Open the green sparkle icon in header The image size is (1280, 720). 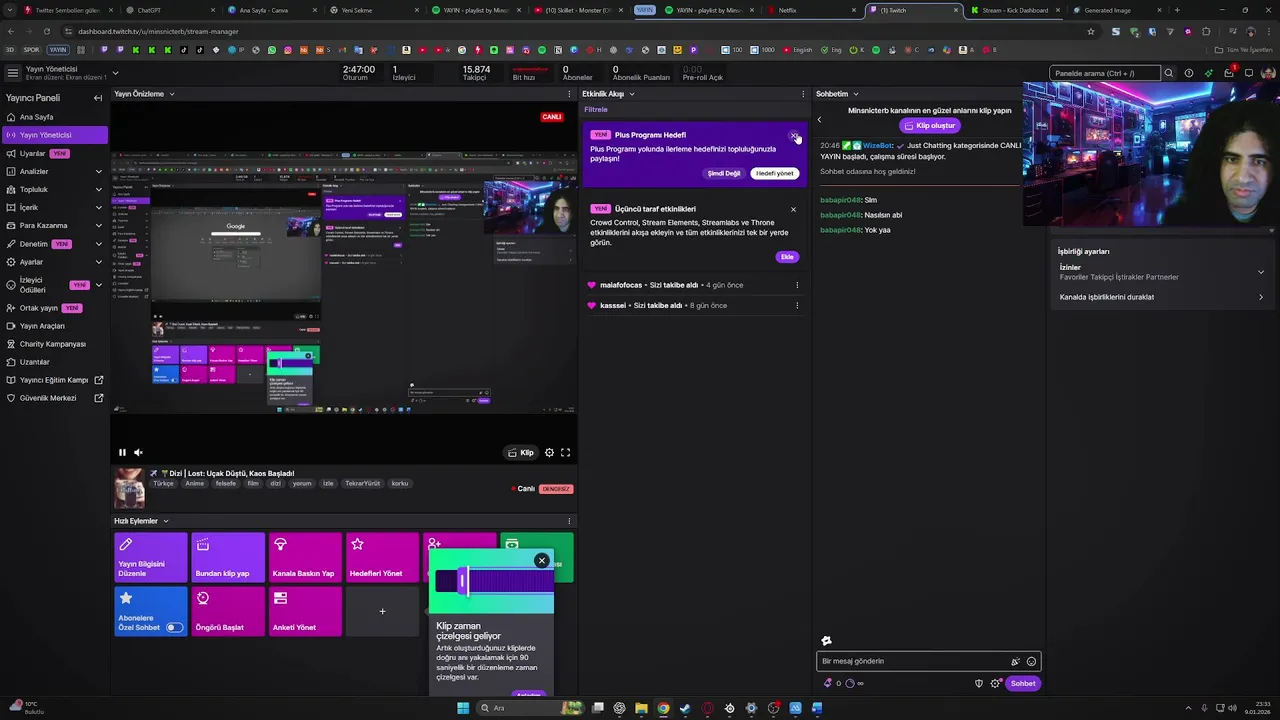tap(1208, 73)
